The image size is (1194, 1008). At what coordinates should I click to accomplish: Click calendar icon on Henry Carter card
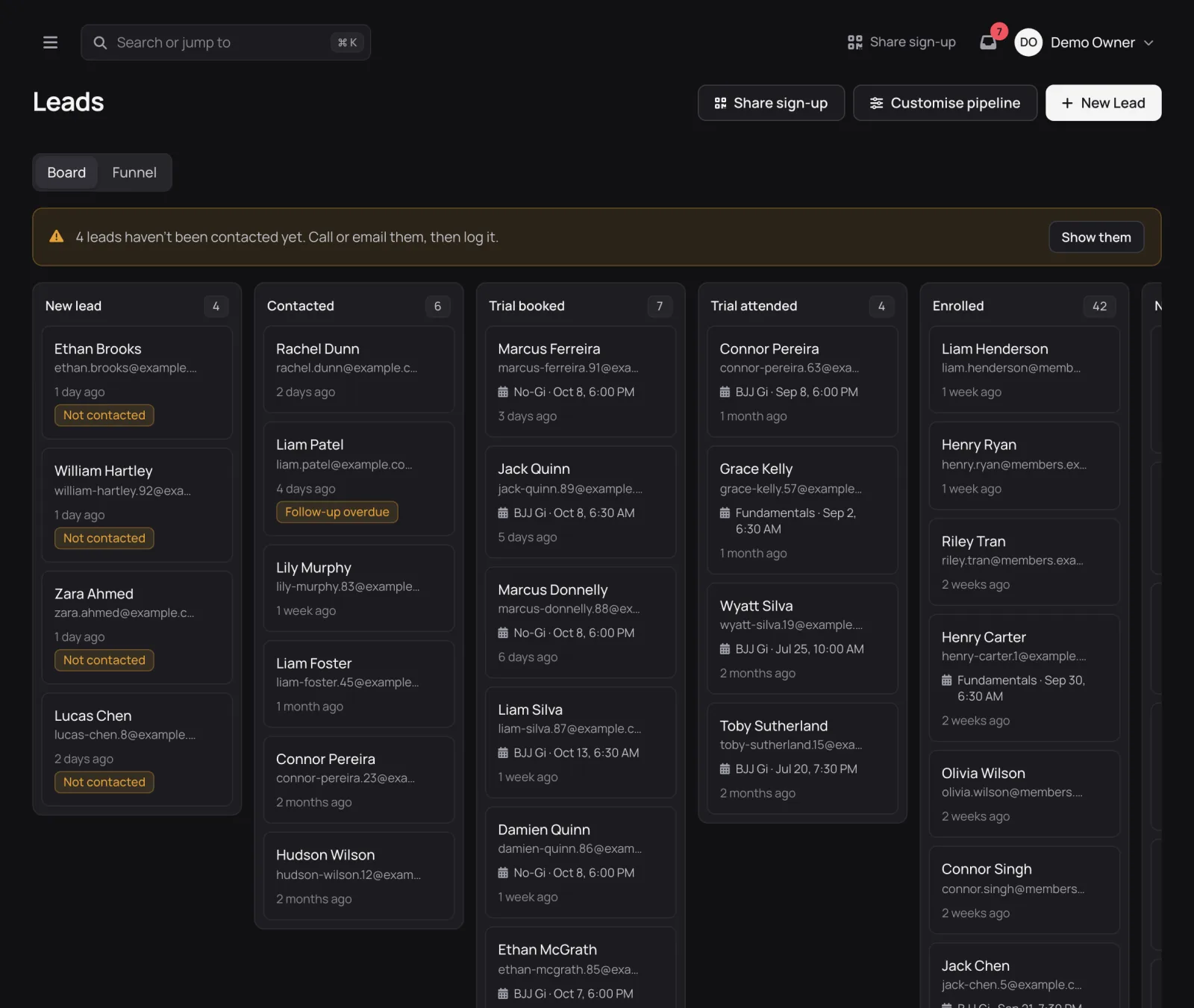(x=946, y=680)
